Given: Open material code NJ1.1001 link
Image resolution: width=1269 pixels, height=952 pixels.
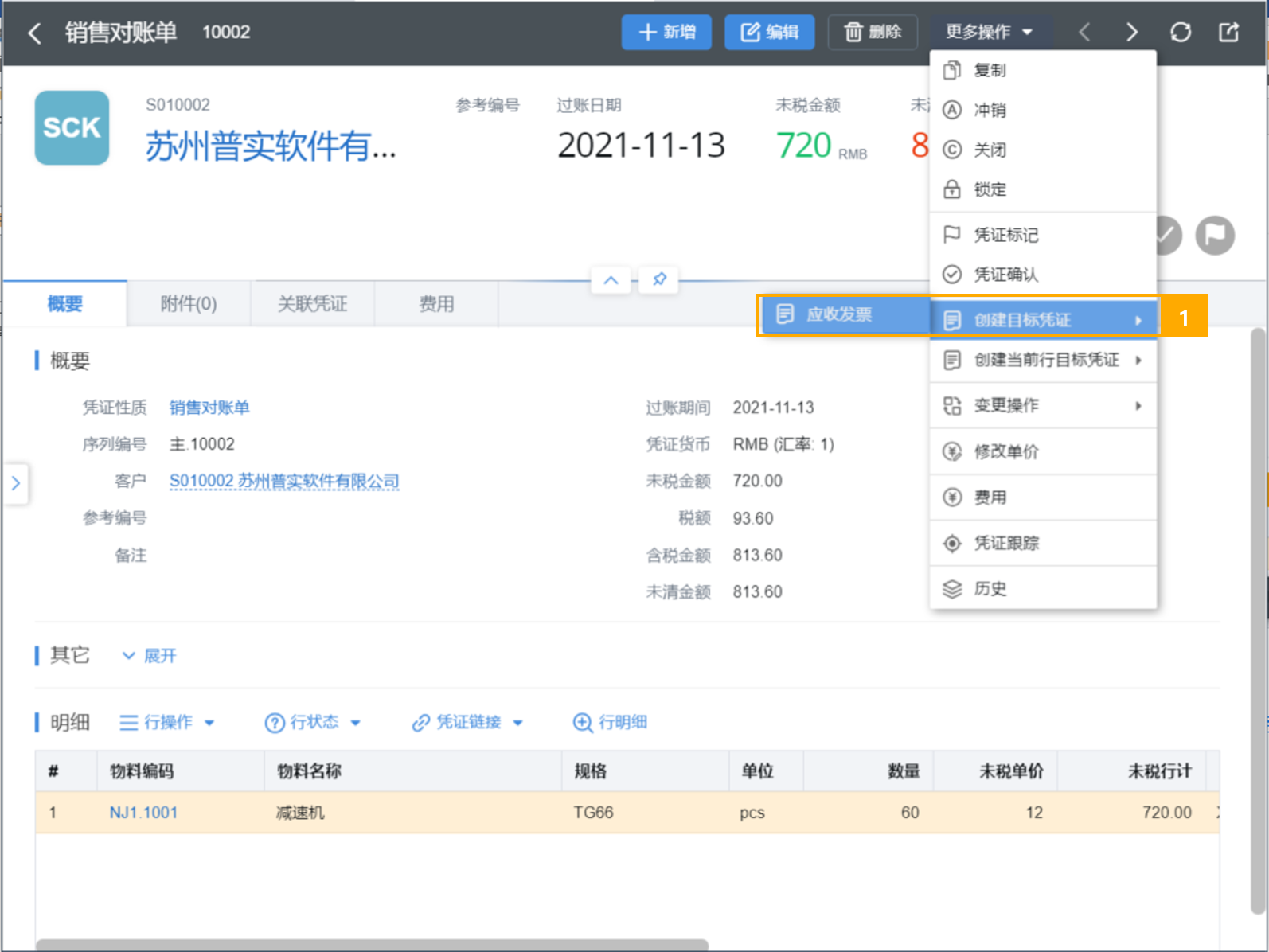Looking at the screenshot, I should click(x=143, y=813).
